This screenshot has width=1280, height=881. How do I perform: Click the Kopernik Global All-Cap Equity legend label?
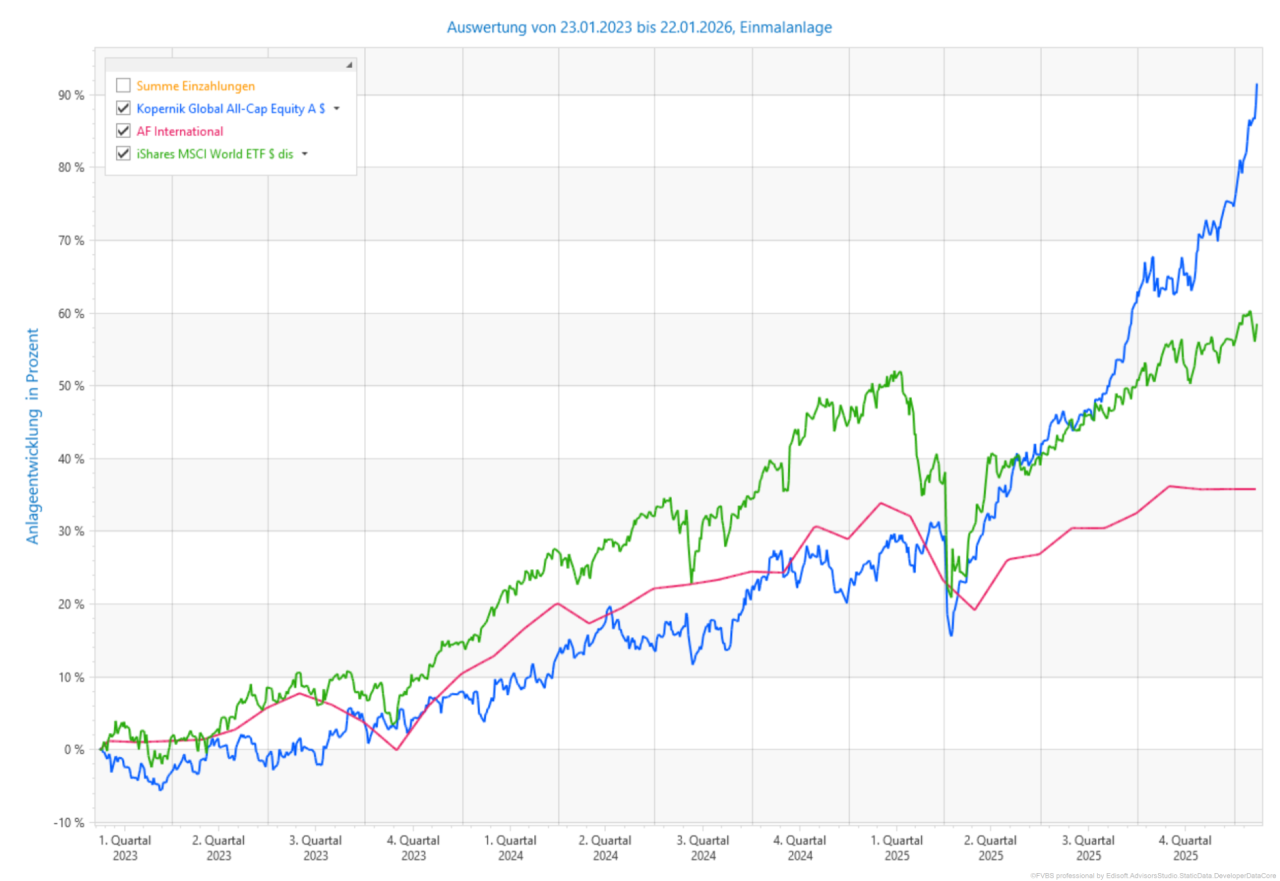pyautogui.click(x=230, y=108)
